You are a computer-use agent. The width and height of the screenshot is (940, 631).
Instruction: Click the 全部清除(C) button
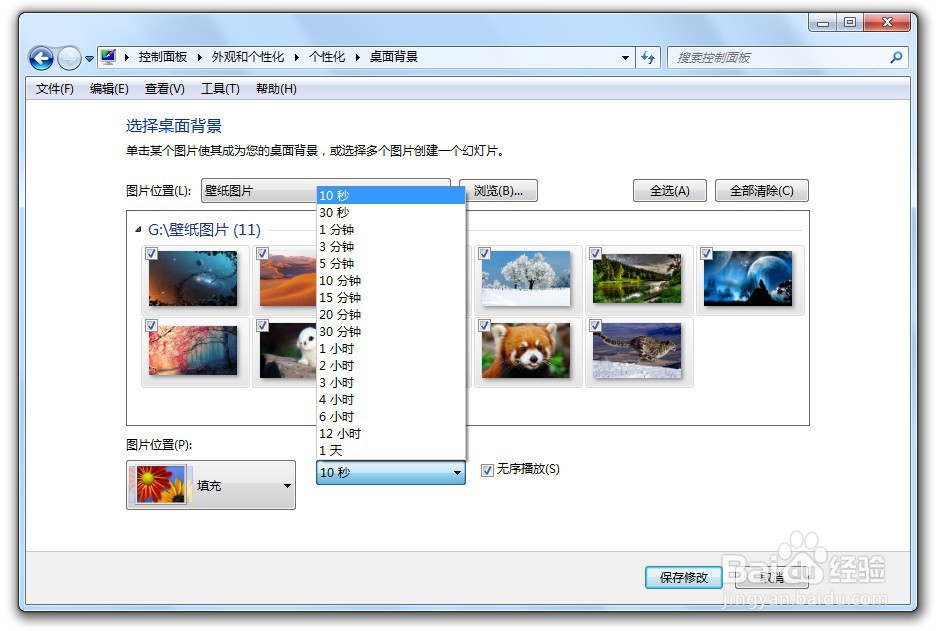point(761,191)
